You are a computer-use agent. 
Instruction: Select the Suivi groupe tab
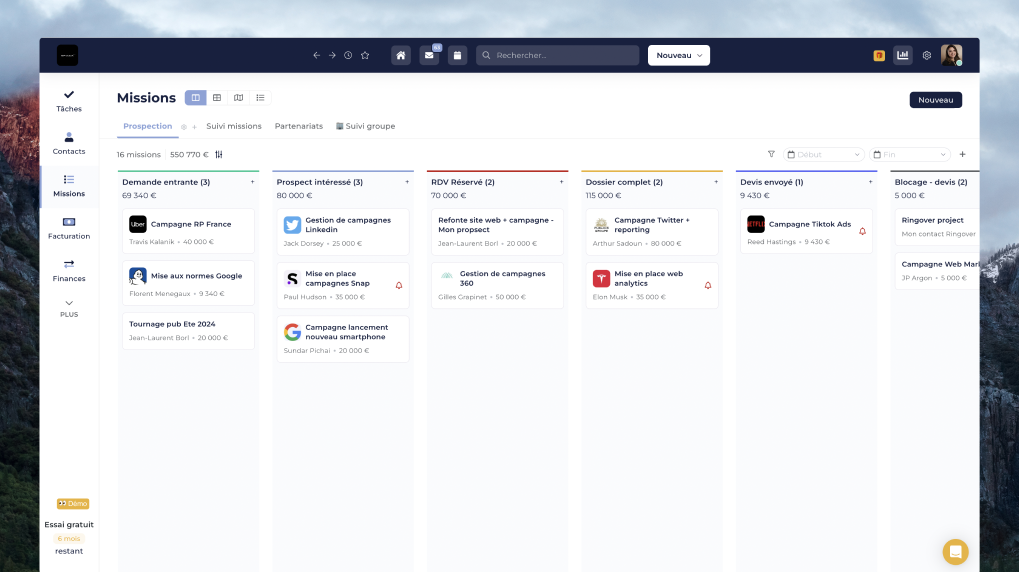pyautogui.click(x=365, y=126)
